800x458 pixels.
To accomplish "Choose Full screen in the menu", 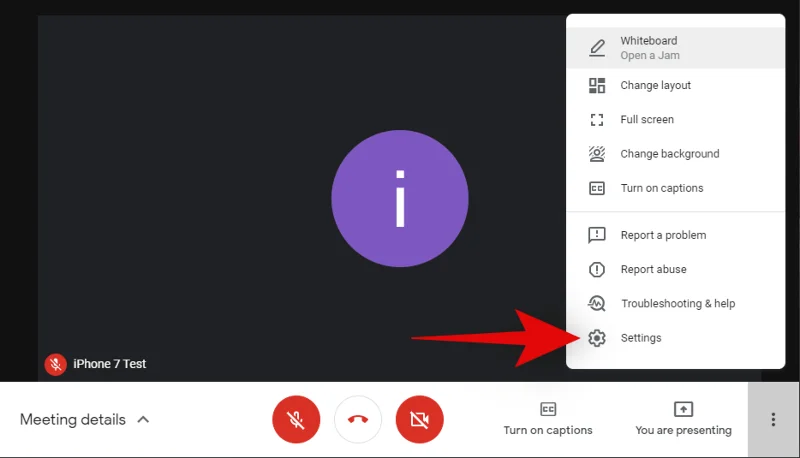I will point(676,119).
